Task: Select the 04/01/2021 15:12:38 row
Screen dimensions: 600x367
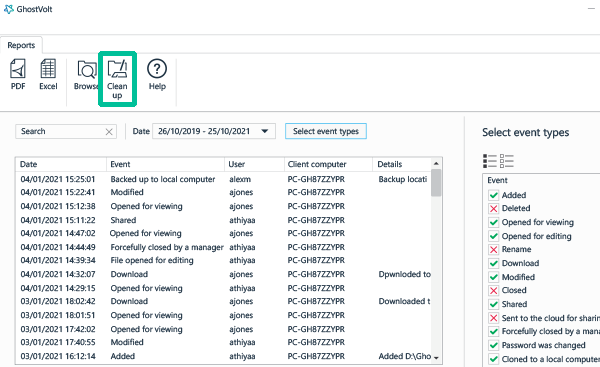Action: click(x=223, y=206)
